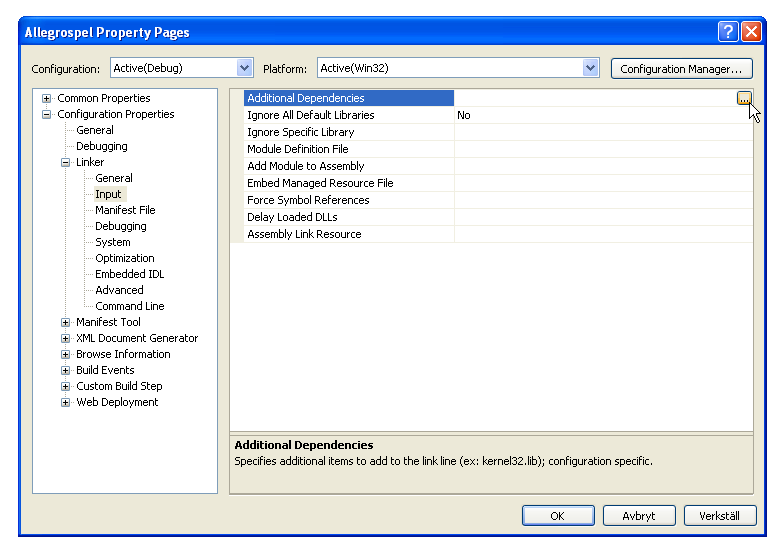Select the Web Deployment tree item
784x553 pixels.
click(x=117, y=402)
